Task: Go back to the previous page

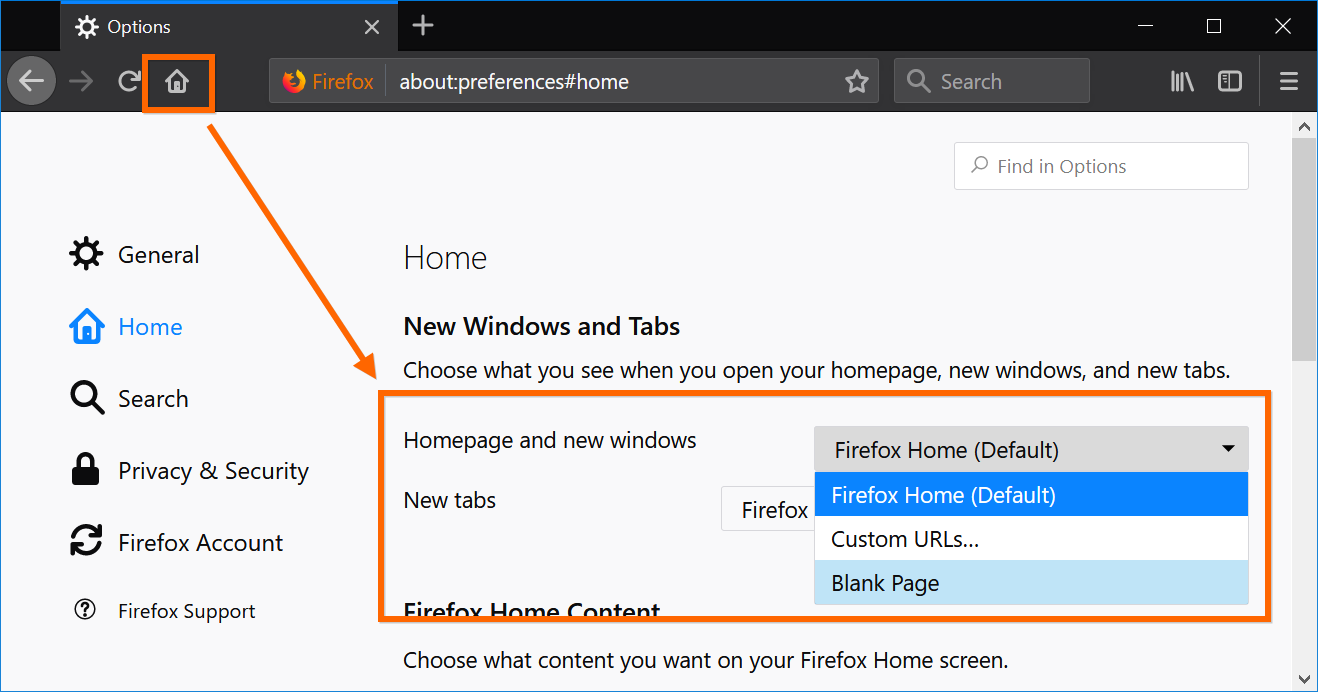Action: pos(31,81)
